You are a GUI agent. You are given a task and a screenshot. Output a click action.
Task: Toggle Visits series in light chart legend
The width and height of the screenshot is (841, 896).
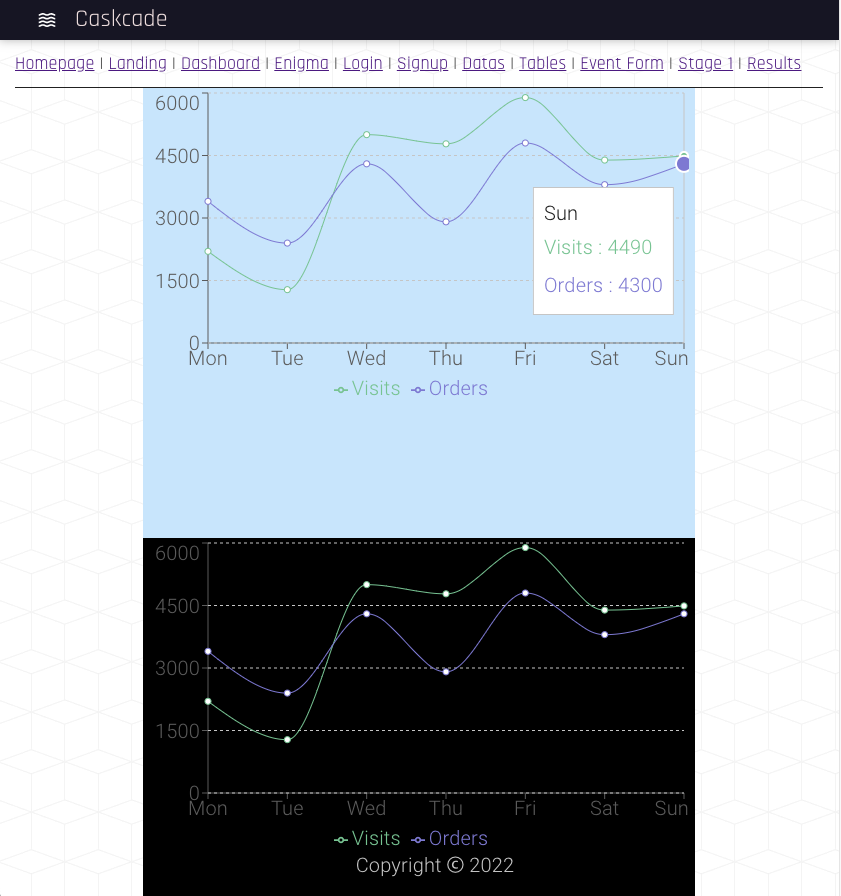click(367, 389)
